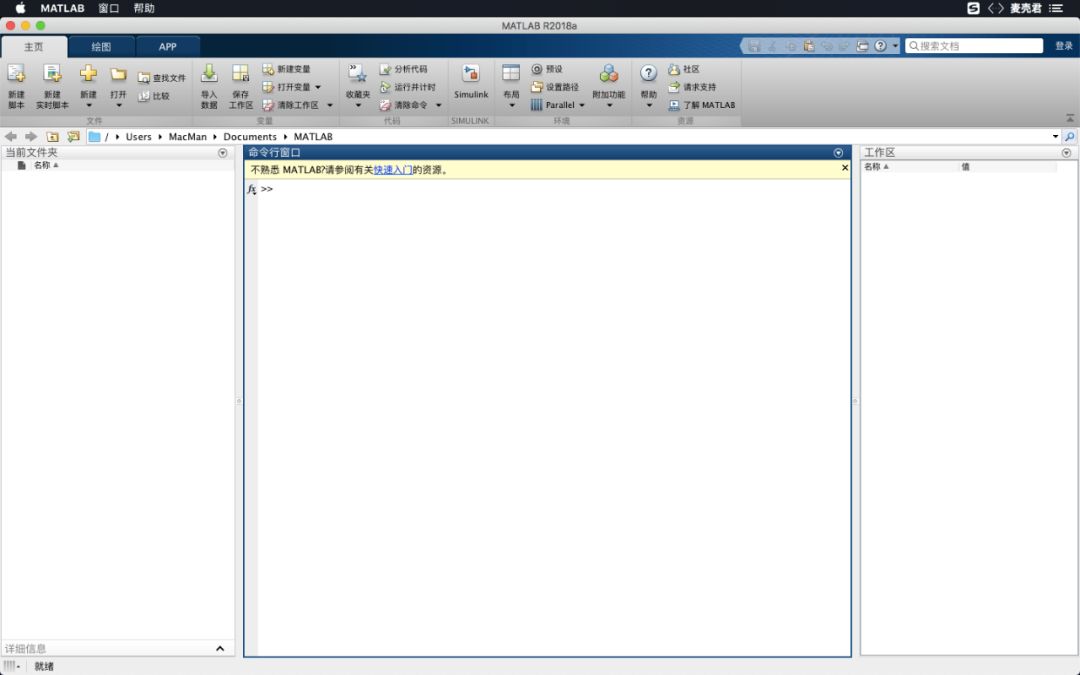The height and width of the screenshot is (675, 1080).
Task: Go up one folder level
Action: pyautogui.click(x=52, y=136)
